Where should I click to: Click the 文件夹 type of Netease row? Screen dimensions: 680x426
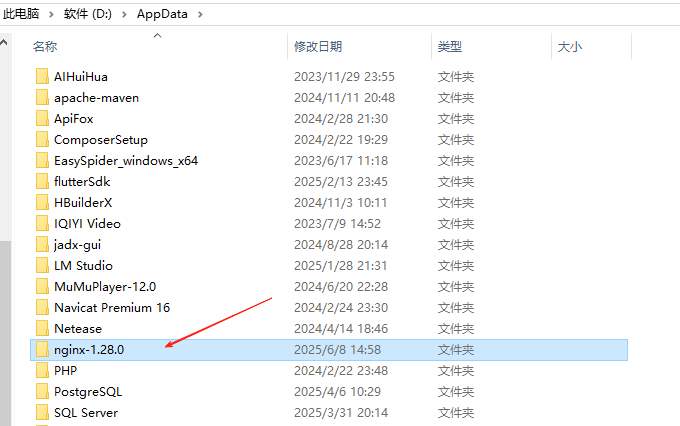tap(456, 329)
